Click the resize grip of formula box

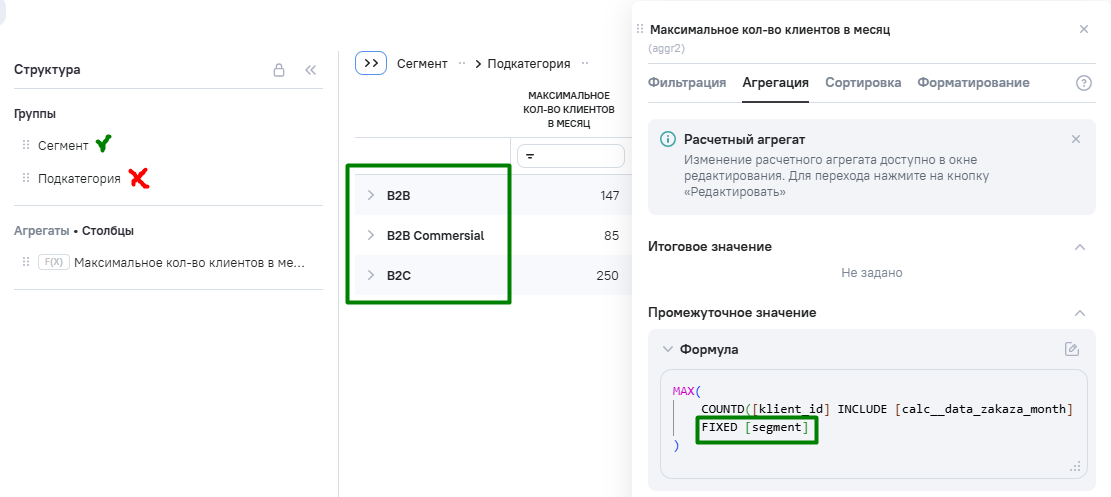click(x=1075, y=467)
